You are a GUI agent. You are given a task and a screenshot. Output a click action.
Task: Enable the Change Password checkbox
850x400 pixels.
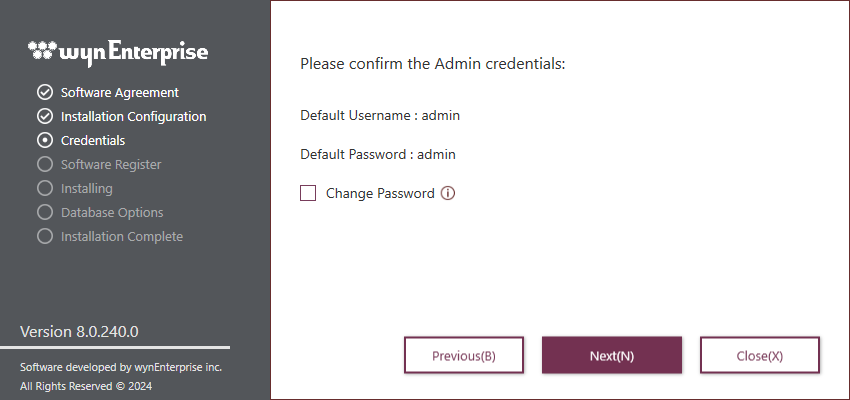[x=308, y=193]
